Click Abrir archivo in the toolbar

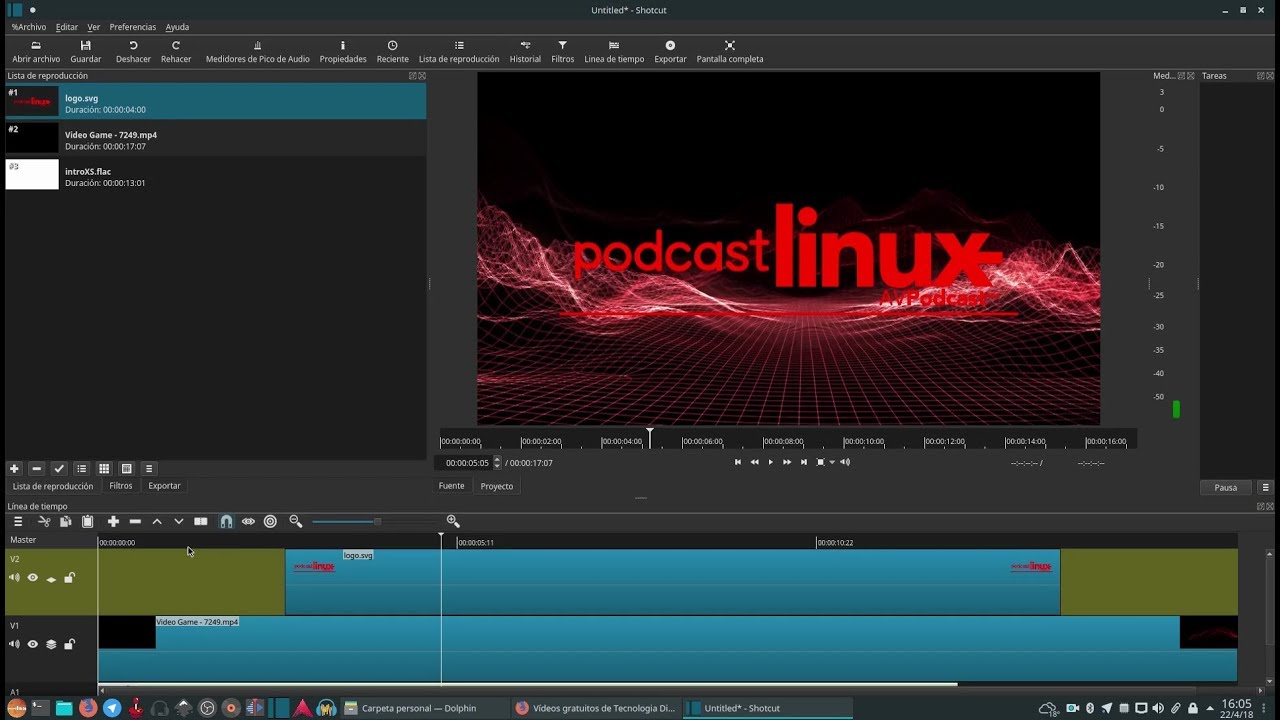pyautogui.click(x=36, y=52)
